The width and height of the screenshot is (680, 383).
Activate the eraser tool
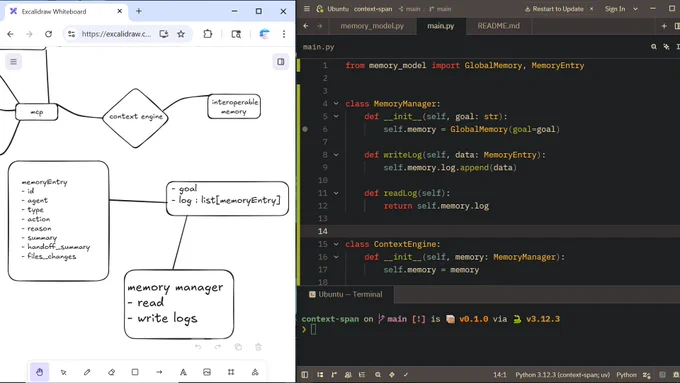111,372
